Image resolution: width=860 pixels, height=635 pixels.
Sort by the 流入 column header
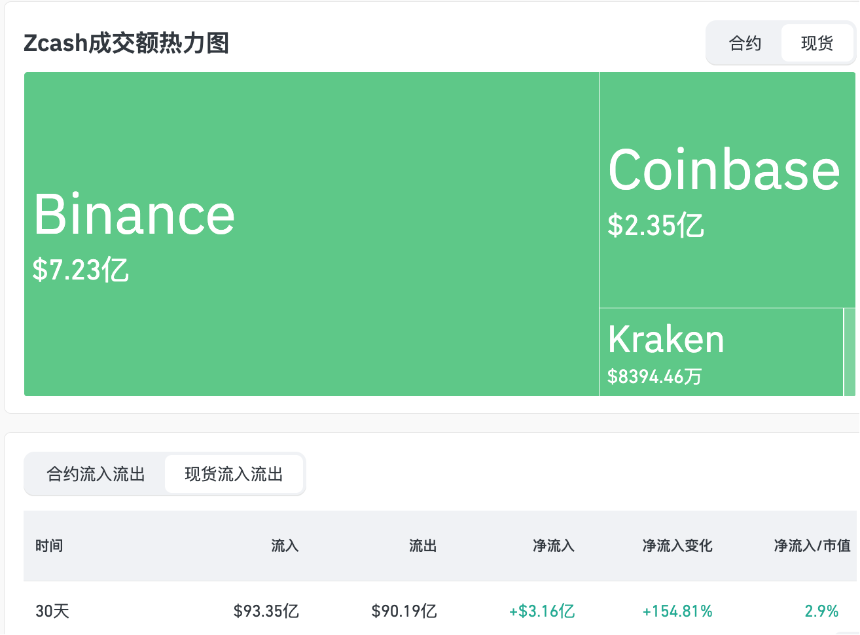(x=285, y=546)
